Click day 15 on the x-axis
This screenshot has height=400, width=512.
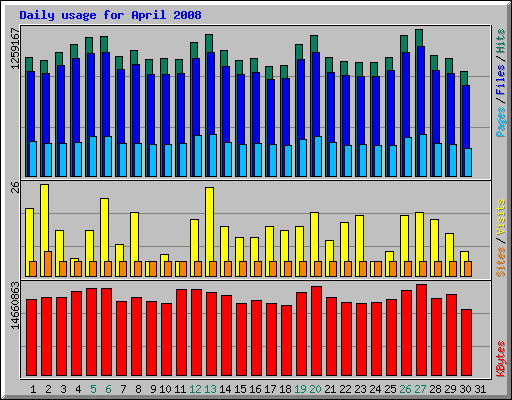click(240, 389)
